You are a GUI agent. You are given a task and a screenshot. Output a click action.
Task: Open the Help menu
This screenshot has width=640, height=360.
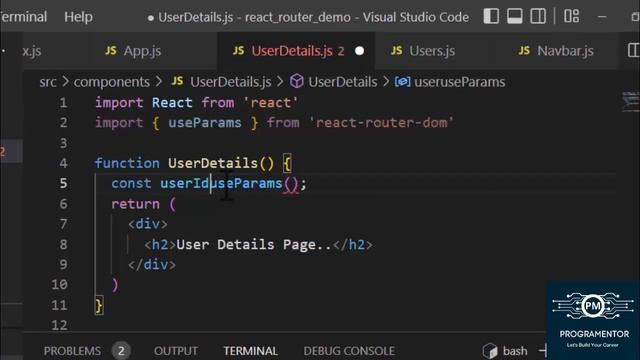pyautogui.click(x=78, y=17)
